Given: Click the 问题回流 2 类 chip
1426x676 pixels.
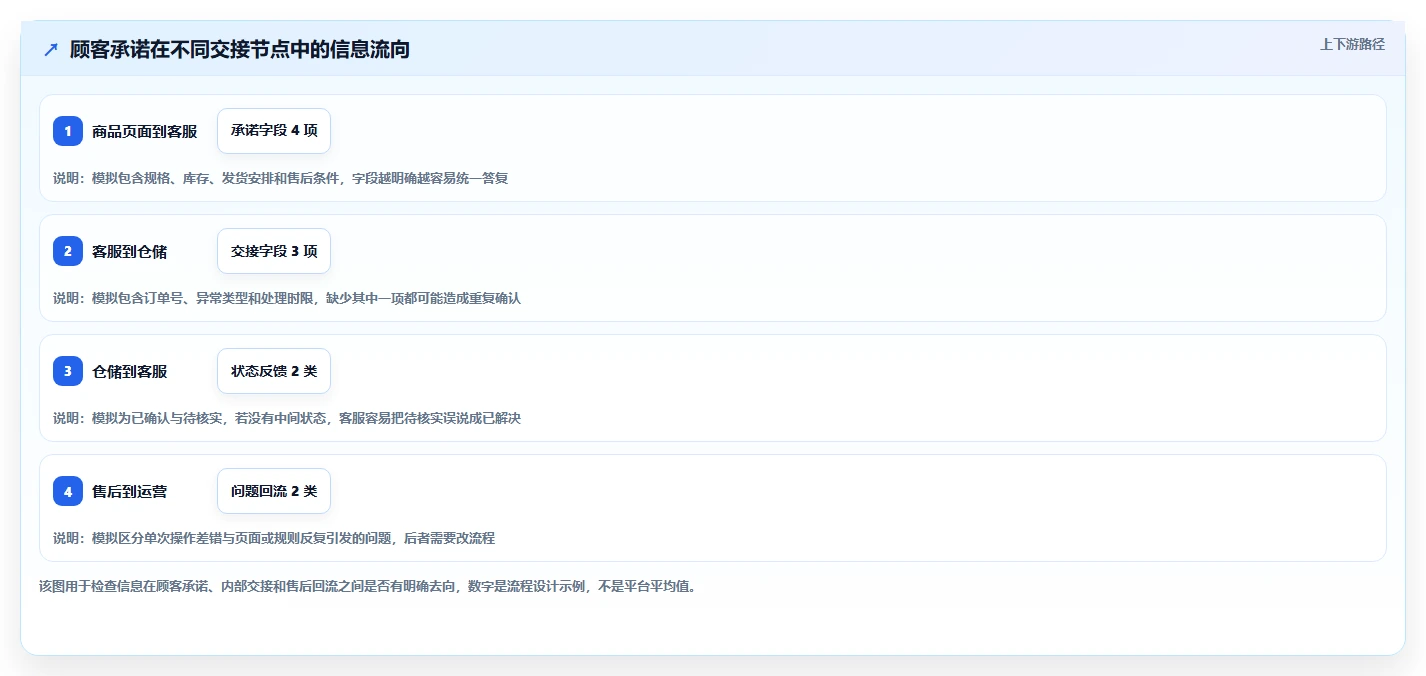Looking at the screenshot, I should (x=274, y=491).
